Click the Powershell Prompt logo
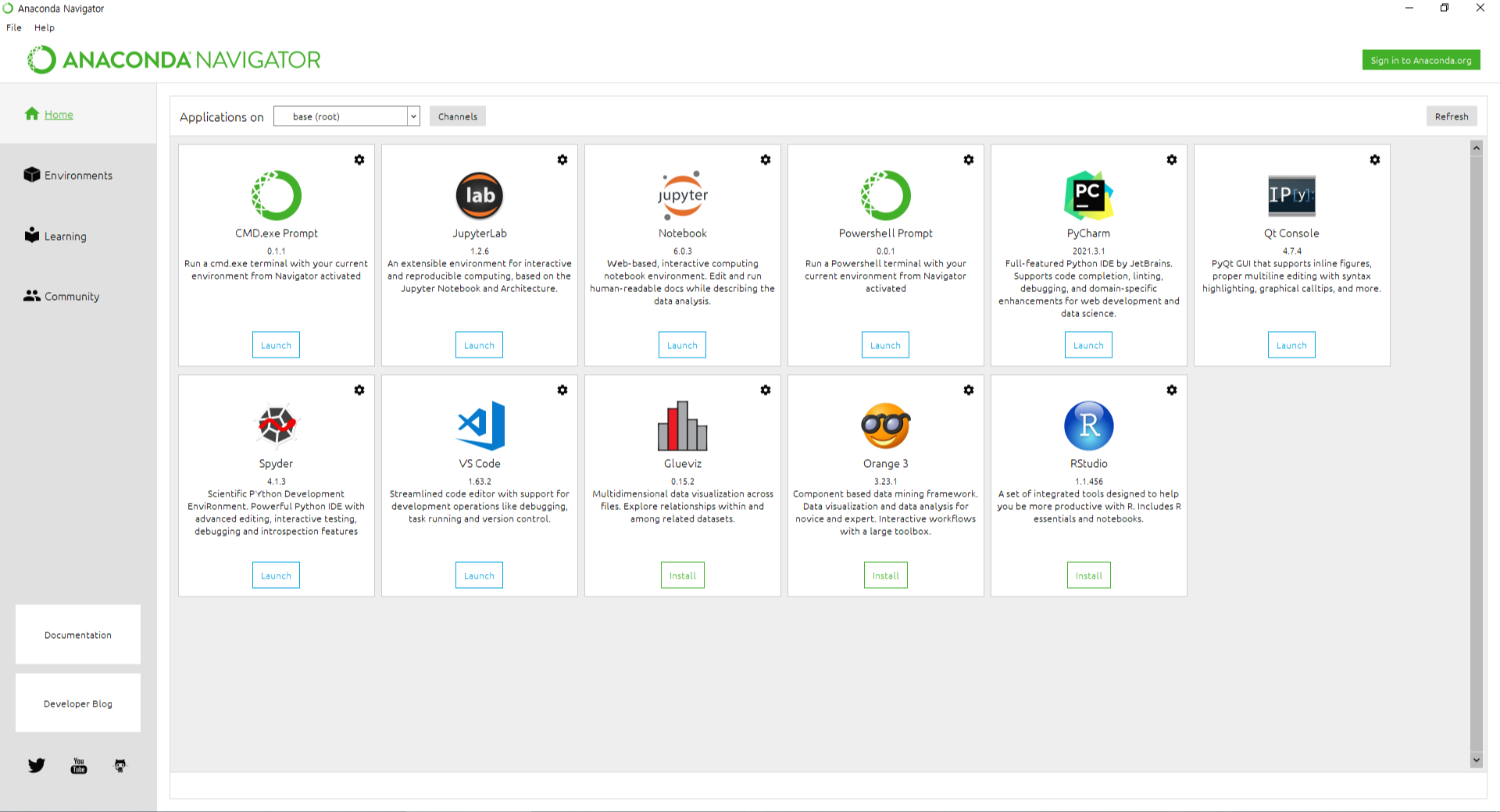1500x812 pixels. 886,195
